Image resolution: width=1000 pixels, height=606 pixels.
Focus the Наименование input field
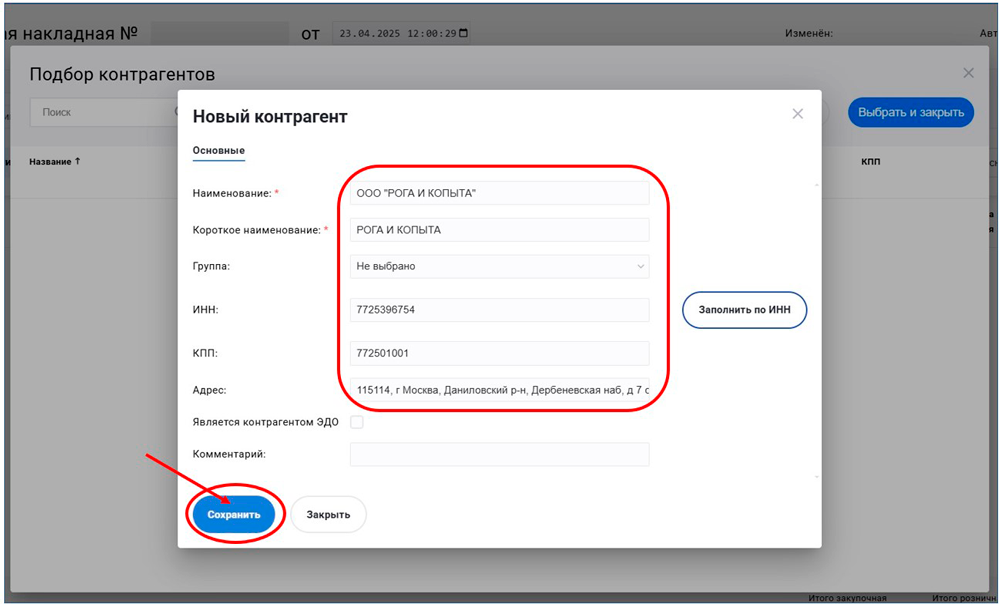pyautogui.click(x=499, y=193)
